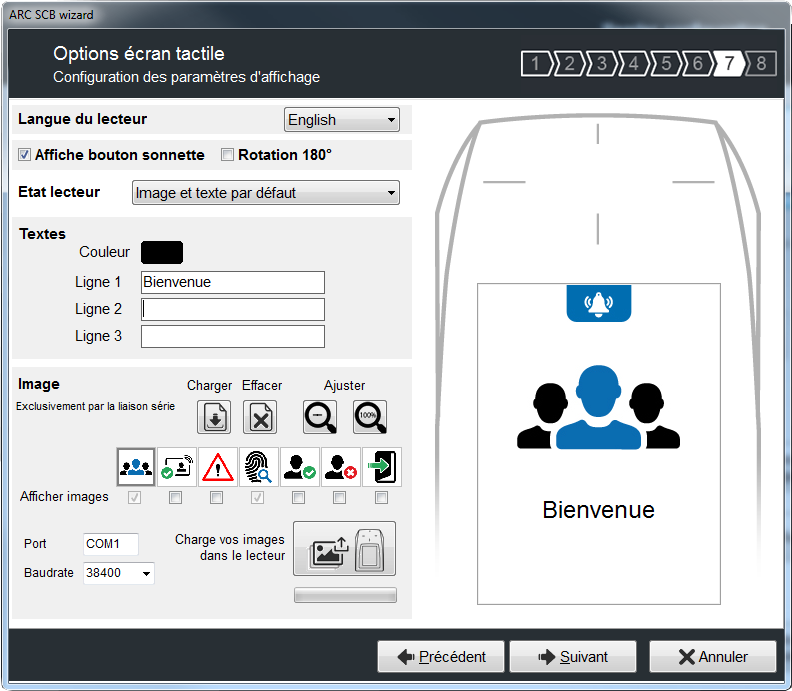The height and width of the screenshot is (691, 792).
Task: Disable the Affiche bouton sonnette checkbox
Action: click(x=25, y=155)
